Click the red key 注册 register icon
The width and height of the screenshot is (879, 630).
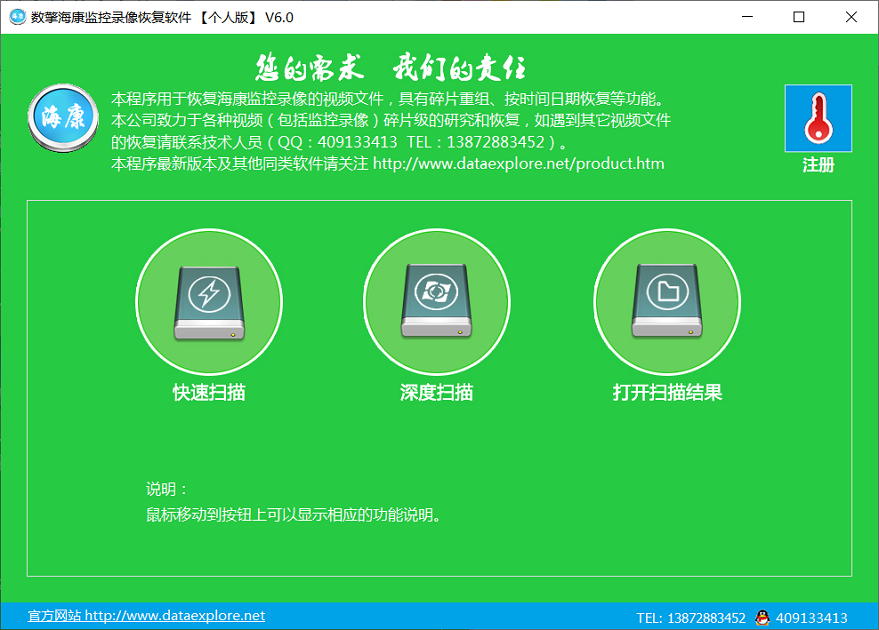(818, 118)
